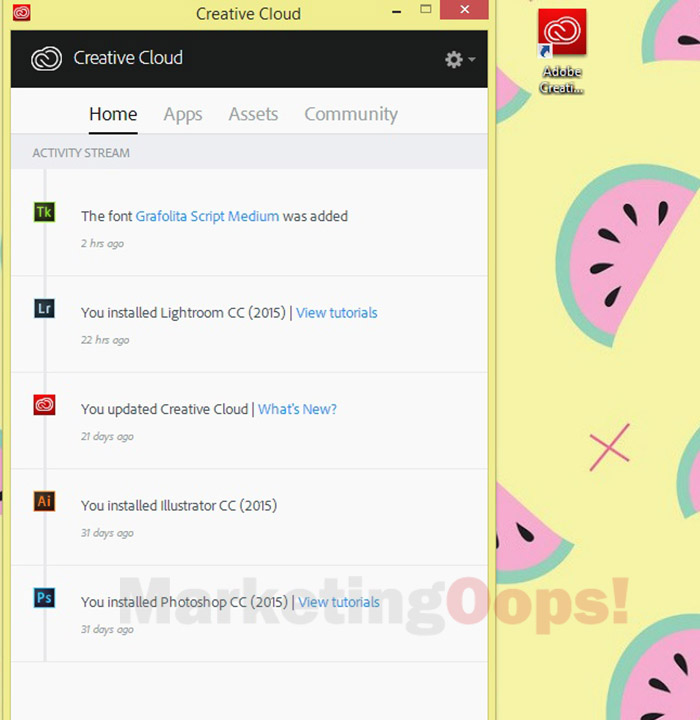This screenshot has height=720, width=700.
Task: Open the Assets tab
Action: pos(253,114)
